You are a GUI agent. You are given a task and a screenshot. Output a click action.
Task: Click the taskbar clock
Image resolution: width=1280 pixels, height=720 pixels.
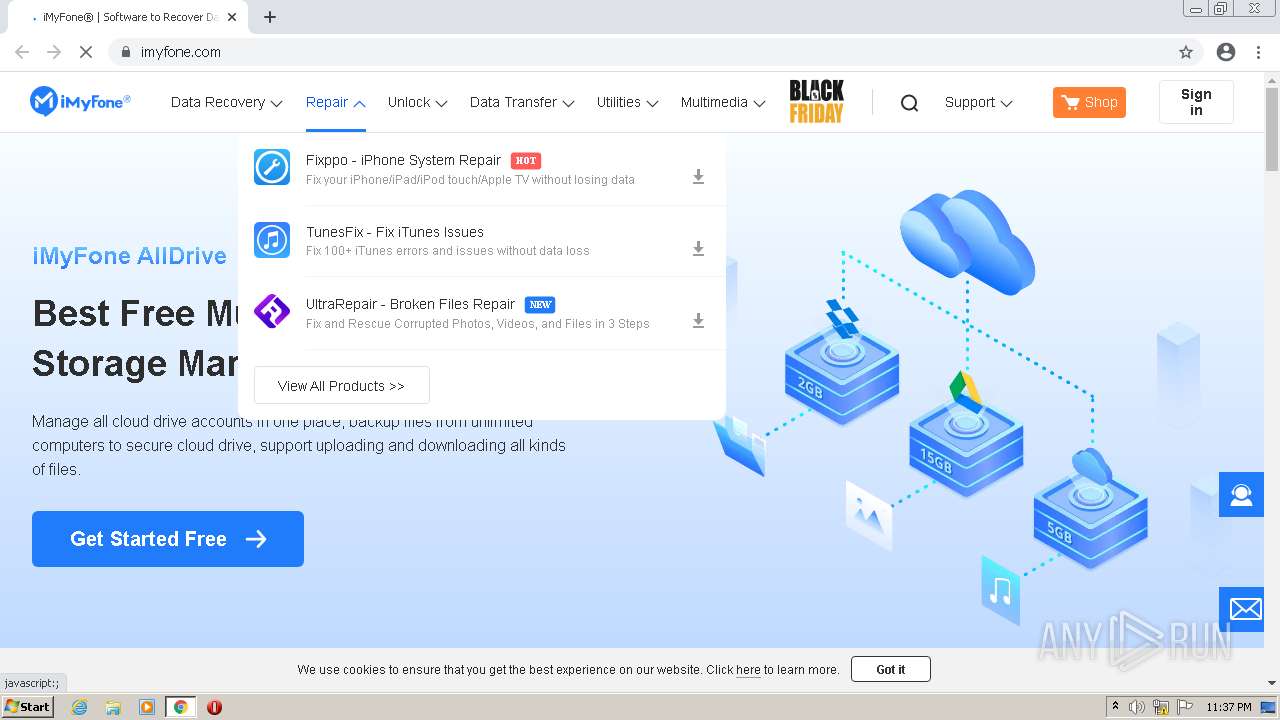coord(1229,707)
